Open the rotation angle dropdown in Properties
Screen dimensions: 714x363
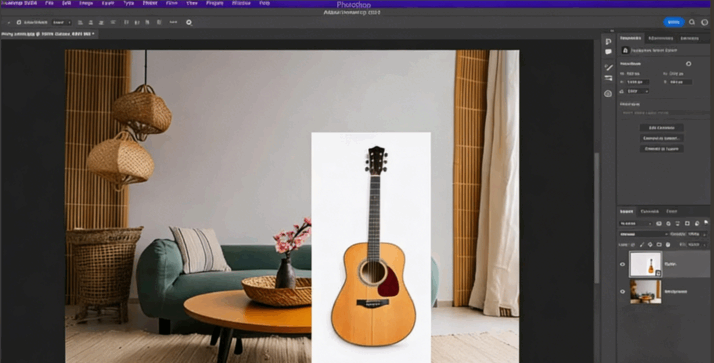[638, 91]
